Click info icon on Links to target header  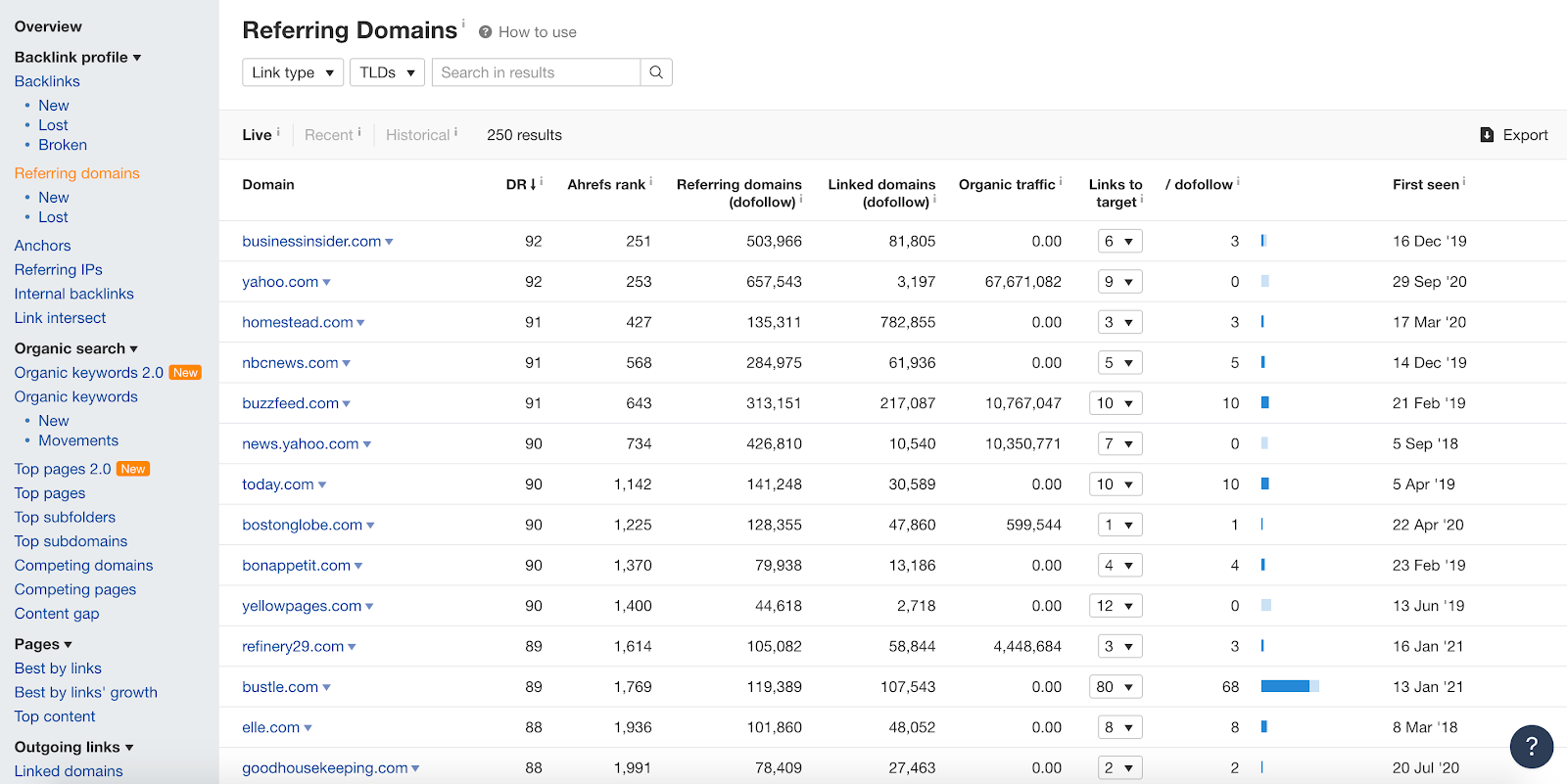[1142, 199]
